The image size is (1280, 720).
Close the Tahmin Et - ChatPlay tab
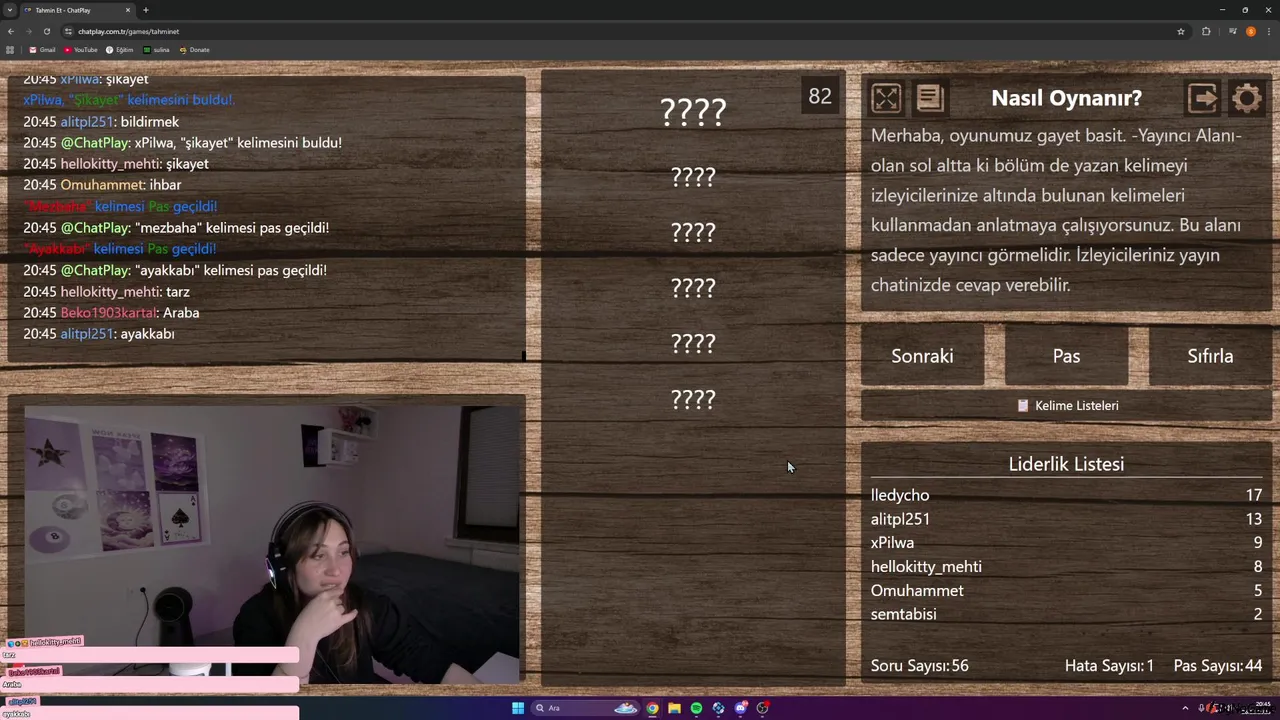[x=128, y=10]
